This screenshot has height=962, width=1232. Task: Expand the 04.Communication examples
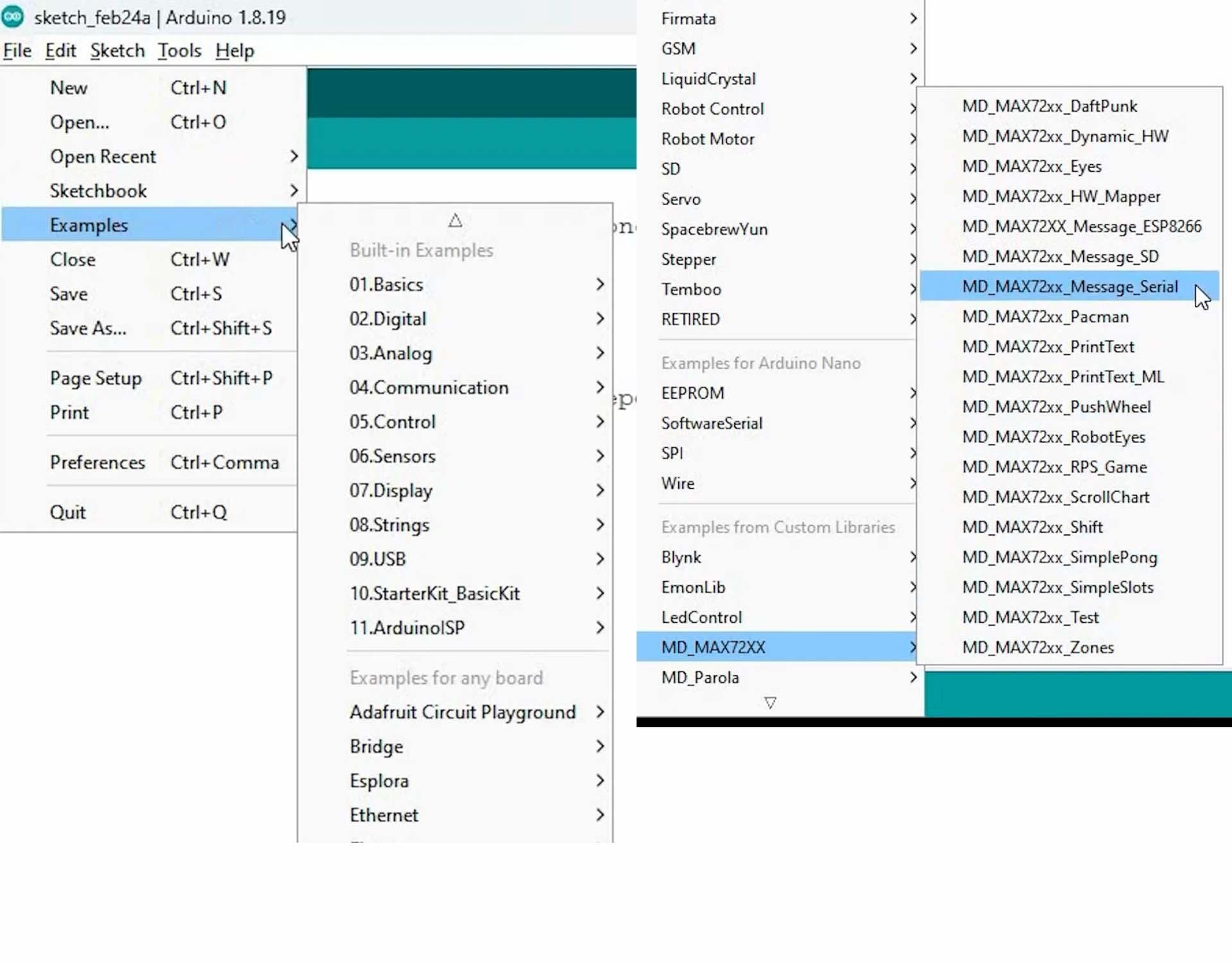tap(456, 387)
